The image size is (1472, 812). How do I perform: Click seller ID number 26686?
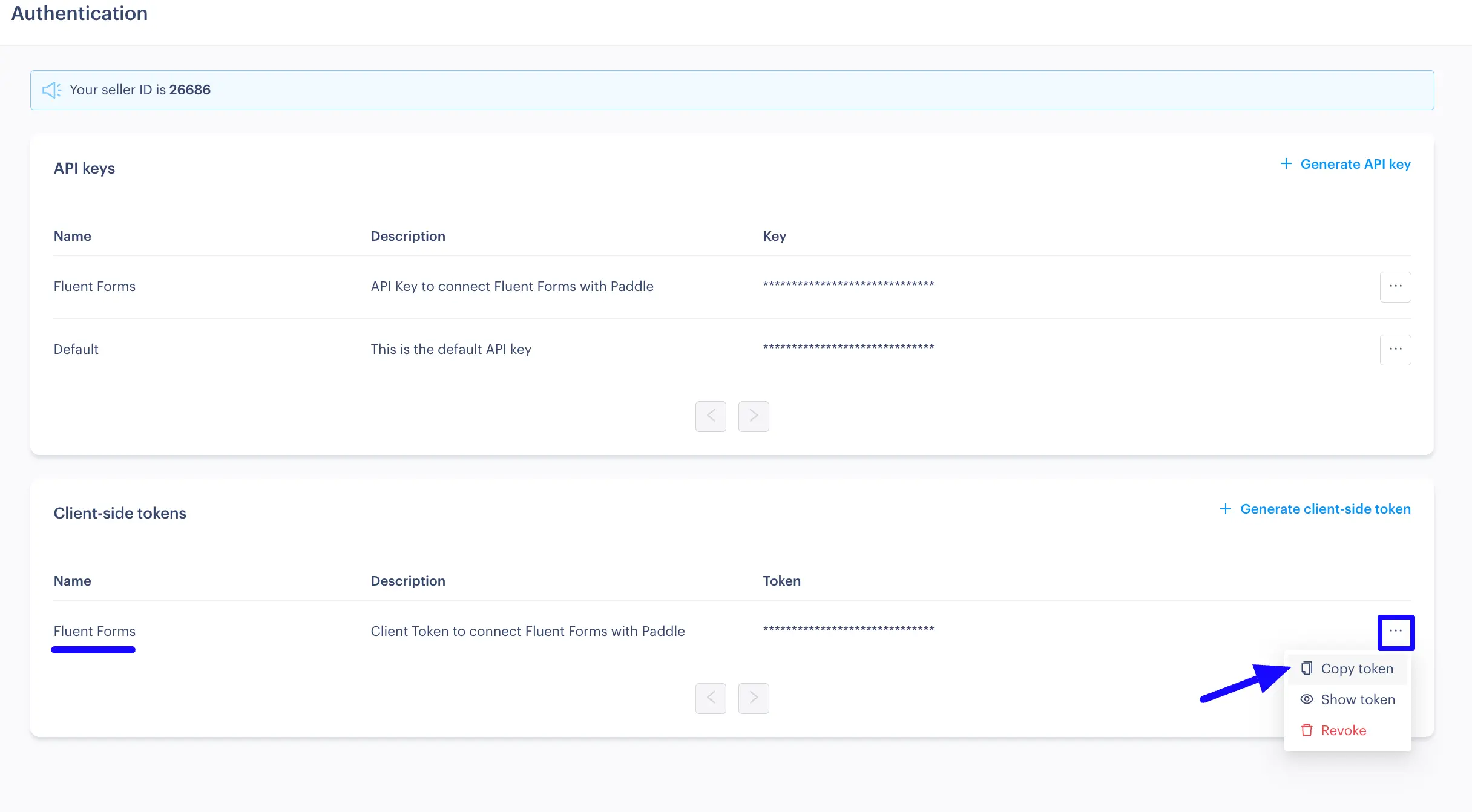click(190, 90)
